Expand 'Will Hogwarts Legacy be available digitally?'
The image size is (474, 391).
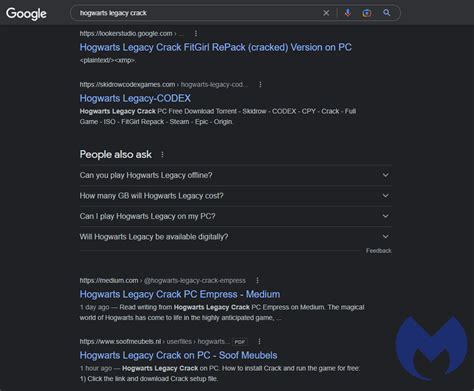pyautogui.click(x=236, y=237)
